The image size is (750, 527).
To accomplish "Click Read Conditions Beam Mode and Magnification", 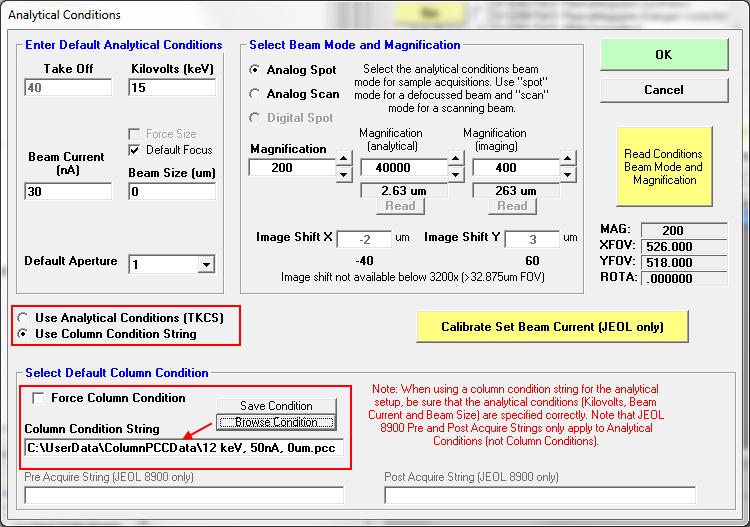I will click(663, 167).
